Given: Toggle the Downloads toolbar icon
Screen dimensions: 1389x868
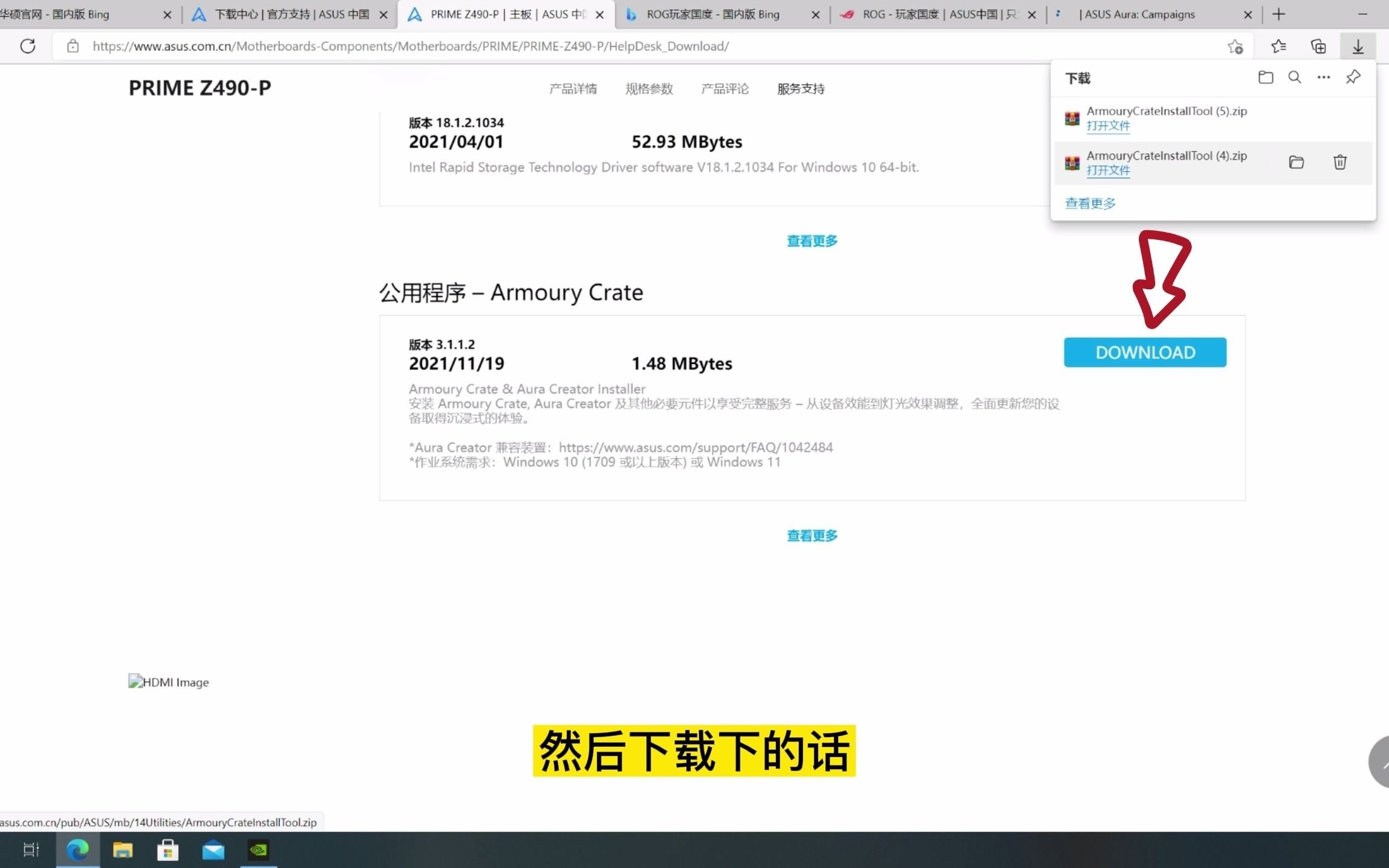Looking at the screenshot, I should (x=1358, y=46).
